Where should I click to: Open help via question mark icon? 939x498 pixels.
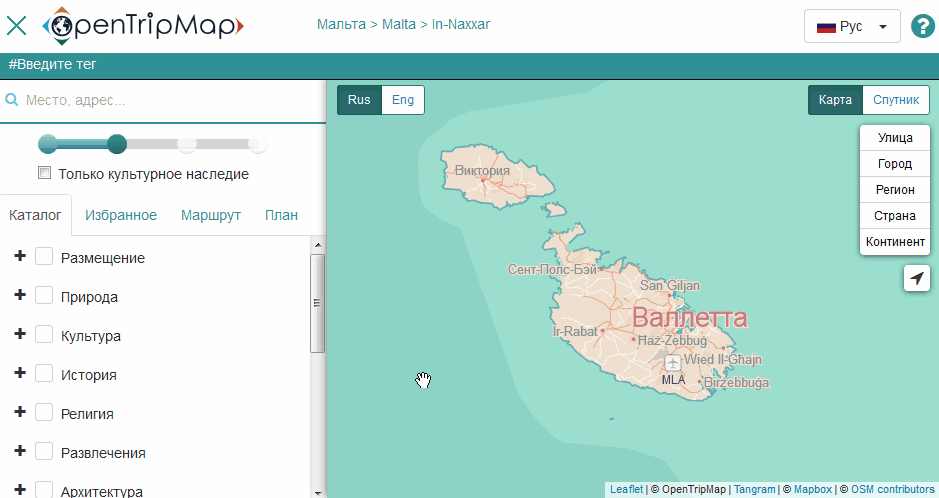pyautogui.click(x=923, y=26)
